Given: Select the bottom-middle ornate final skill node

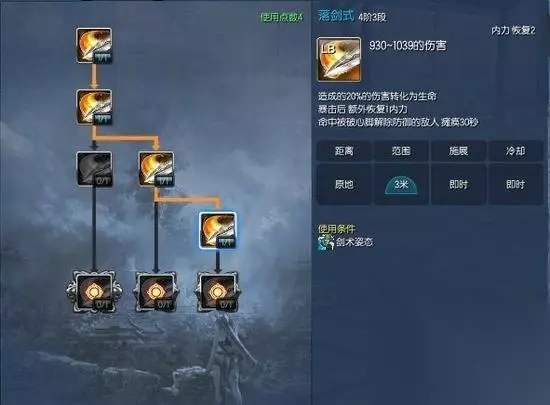Looking at the screenshot, I should (x=156, y=291).
